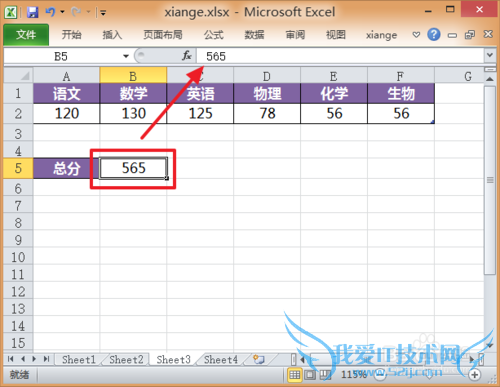Open the Name Box dropdown arrow
Screen dimensions: 500x387
[x=126, y=56]
